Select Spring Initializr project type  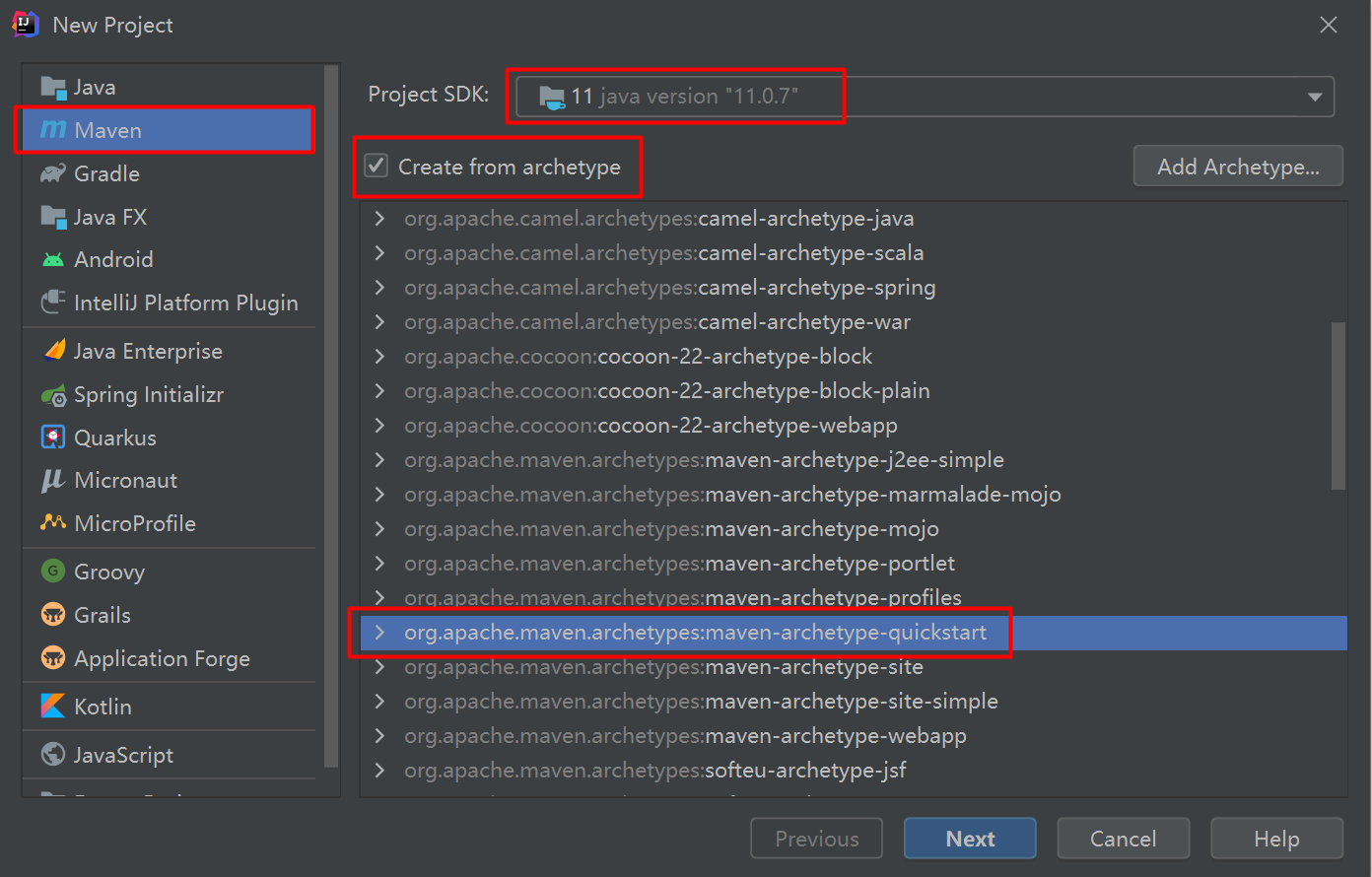(x=168, y=394)
